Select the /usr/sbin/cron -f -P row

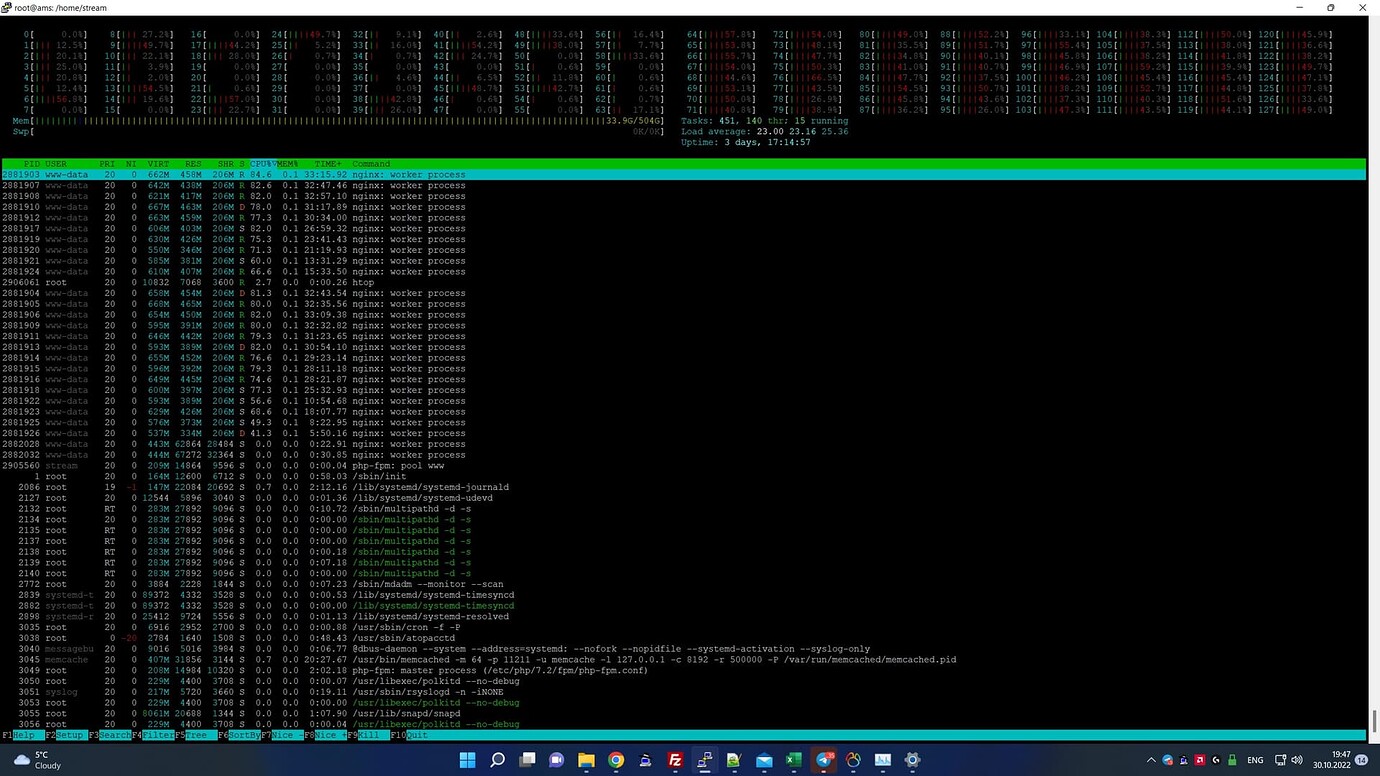(683, 627)
